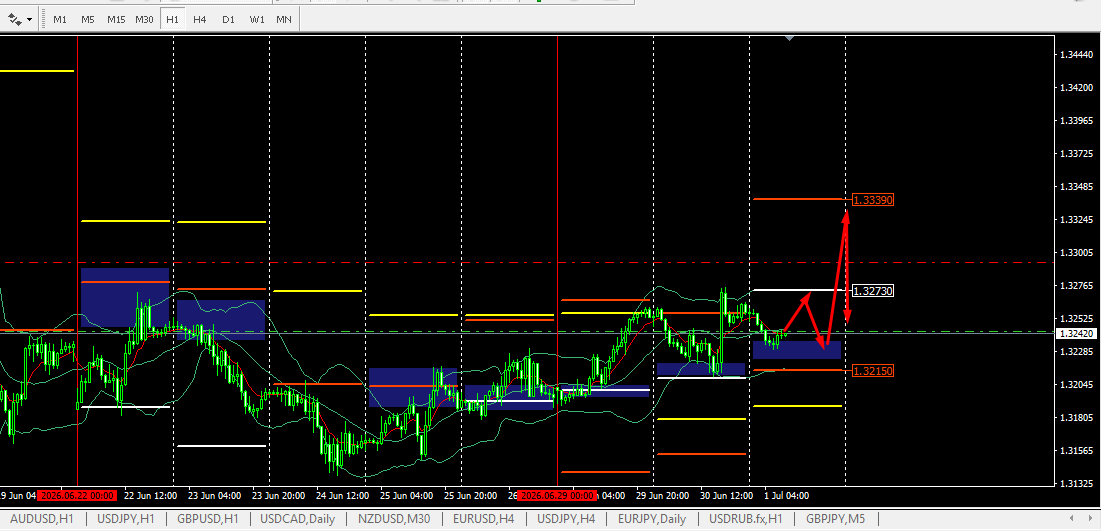Click 1.32525 on the price axis
This screenshot has height=531, width=1101.
click(1076, 319)
